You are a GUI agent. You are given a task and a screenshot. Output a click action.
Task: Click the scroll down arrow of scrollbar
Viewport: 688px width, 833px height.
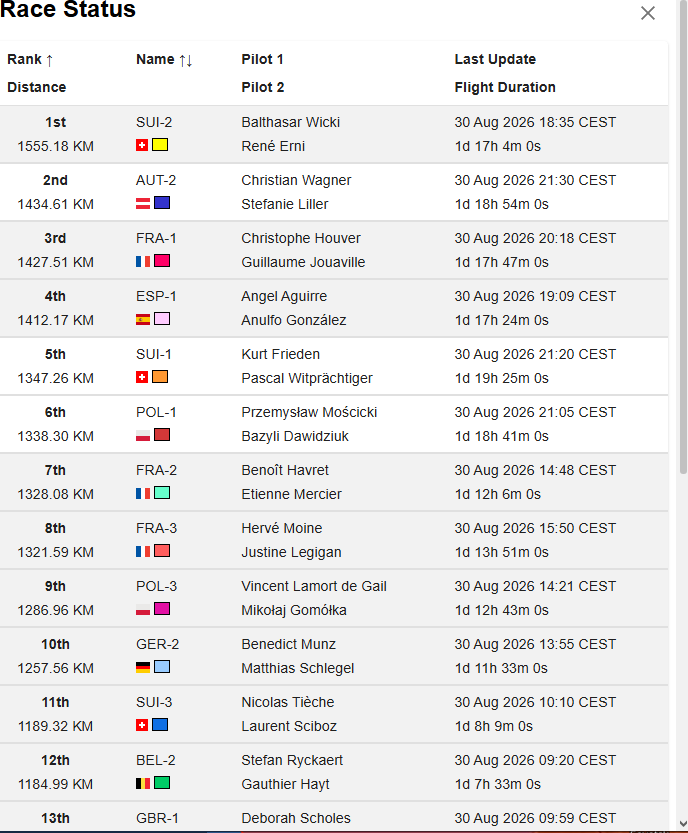point(683,824)
